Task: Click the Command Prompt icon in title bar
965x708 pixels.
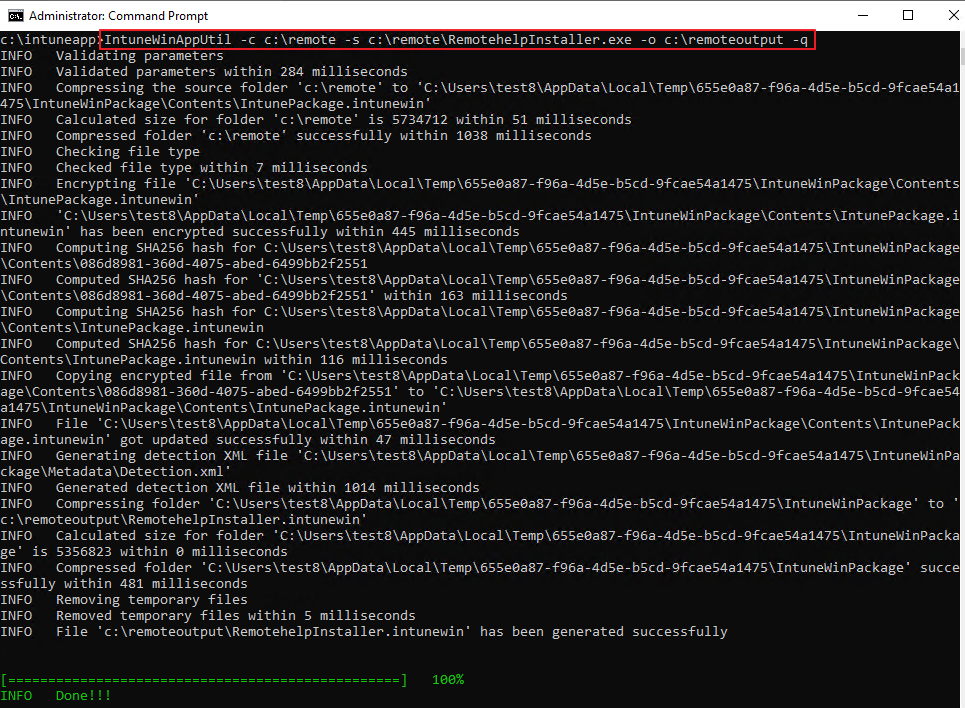Action: coord(15,15)
